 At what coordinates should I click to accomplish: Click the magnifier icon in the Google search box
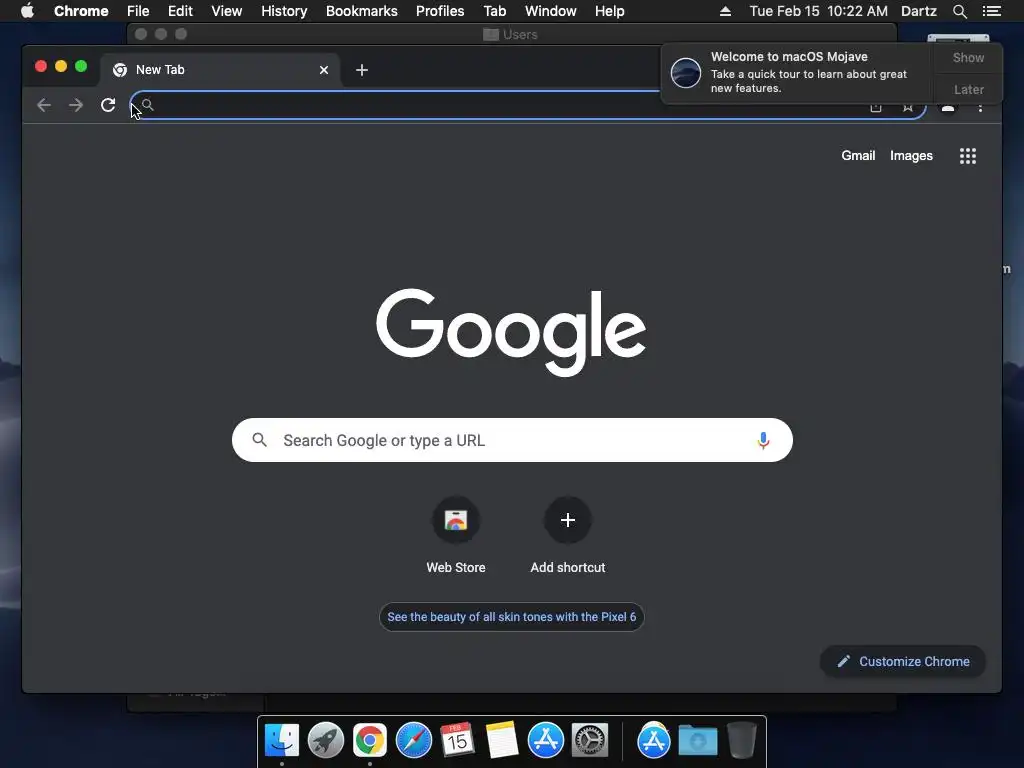coord(259,440)
